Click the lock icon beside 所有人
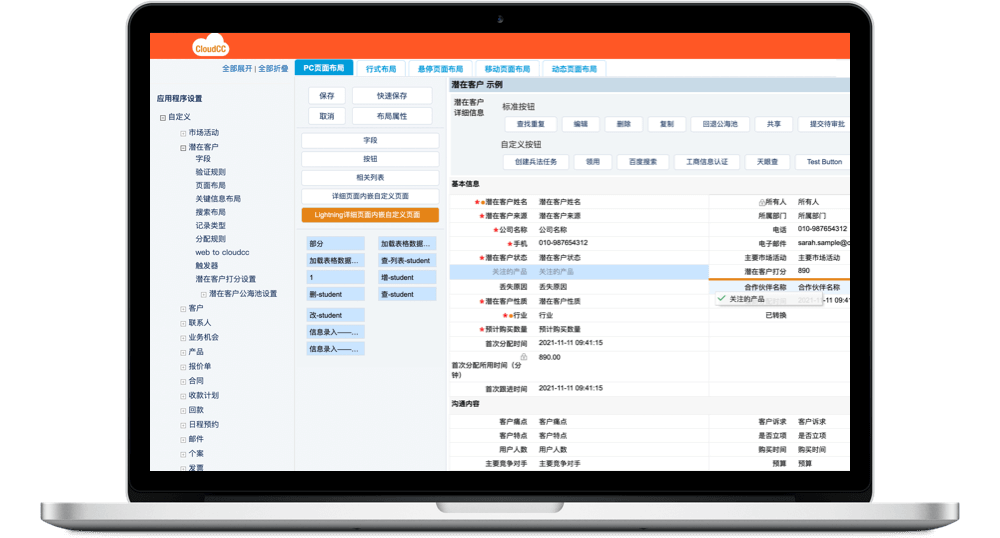Image resolution: width=1000 pixels, height=538 pixels. coord(761,202)
